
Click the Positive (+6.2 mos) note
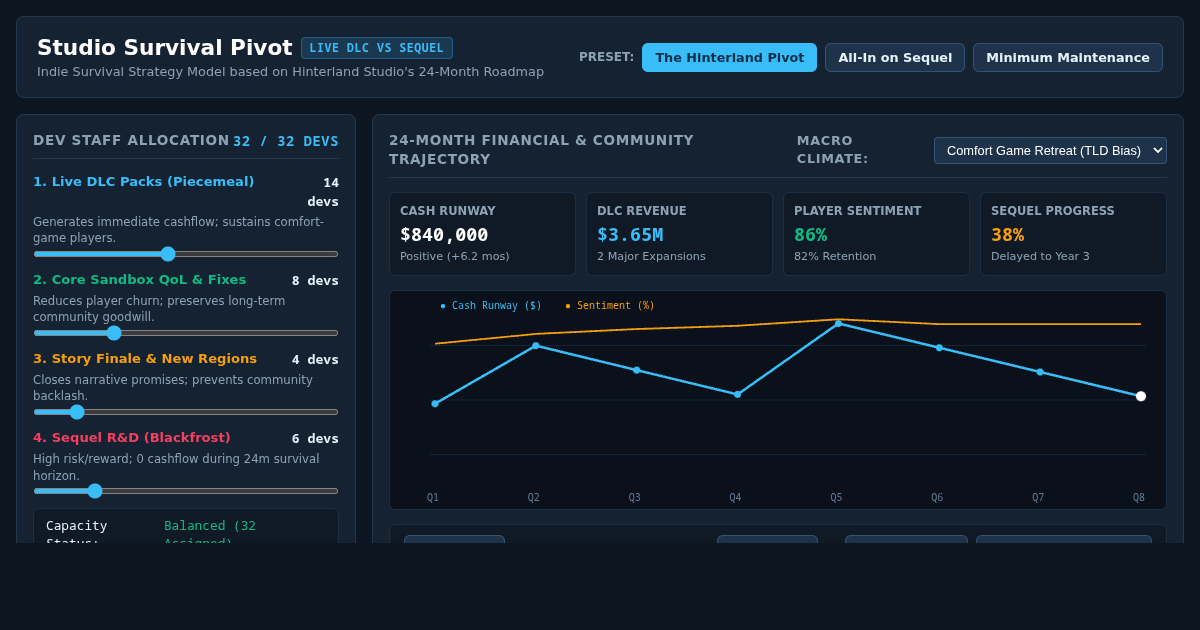click(455, 257)
